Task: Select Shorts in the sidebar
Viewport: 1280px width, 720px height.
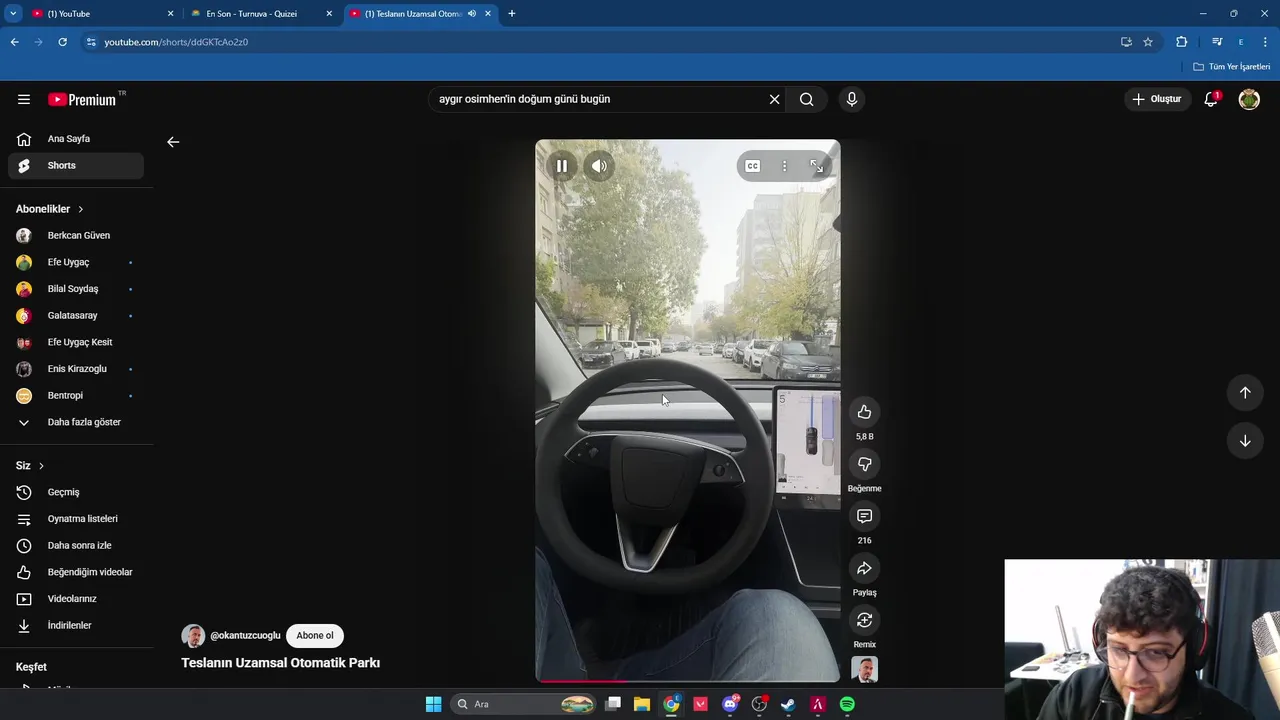Action: click(x=76, y=166)
